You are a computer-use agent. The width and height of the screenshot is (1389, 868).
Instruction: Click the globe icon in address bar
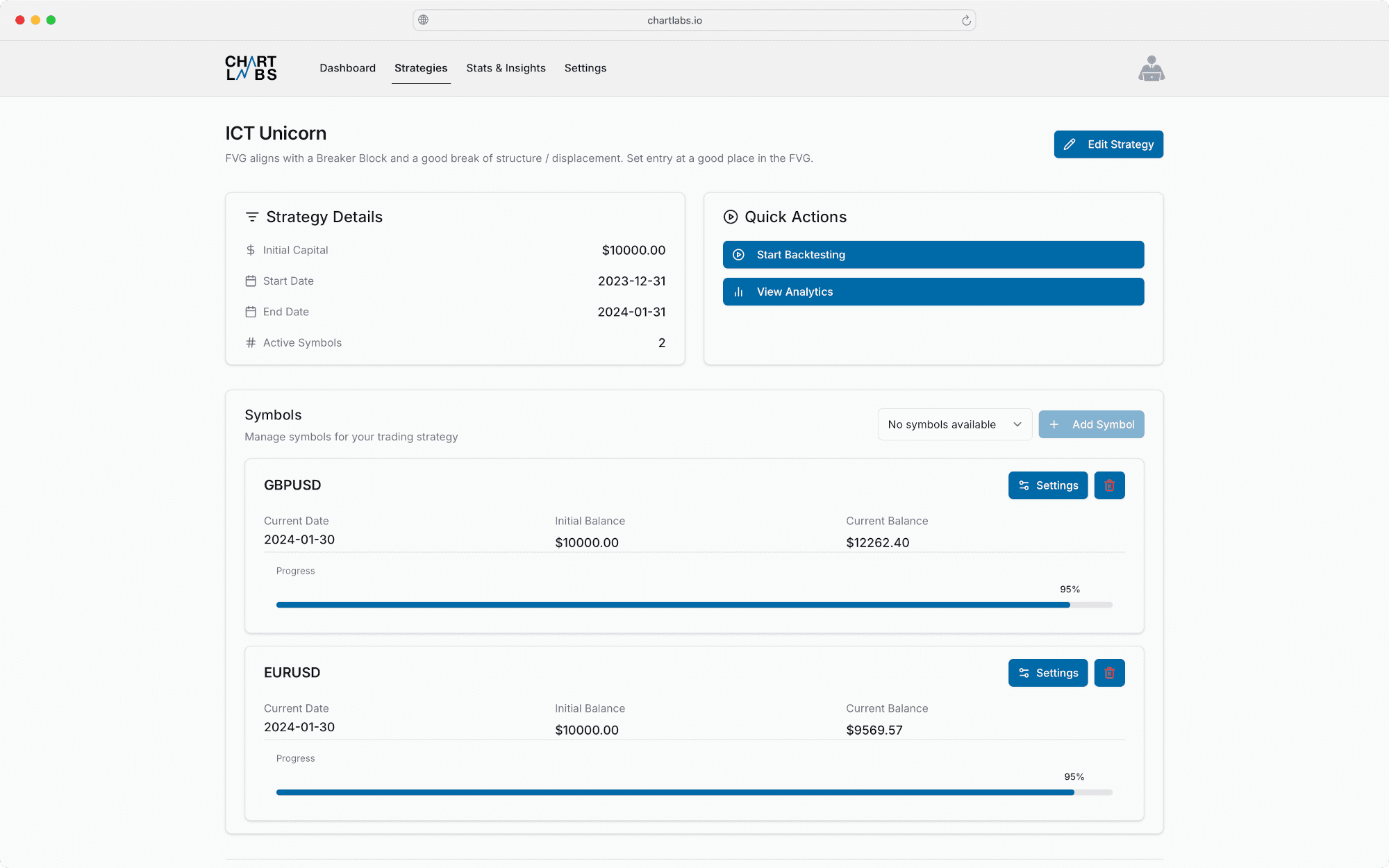[424, 20]
